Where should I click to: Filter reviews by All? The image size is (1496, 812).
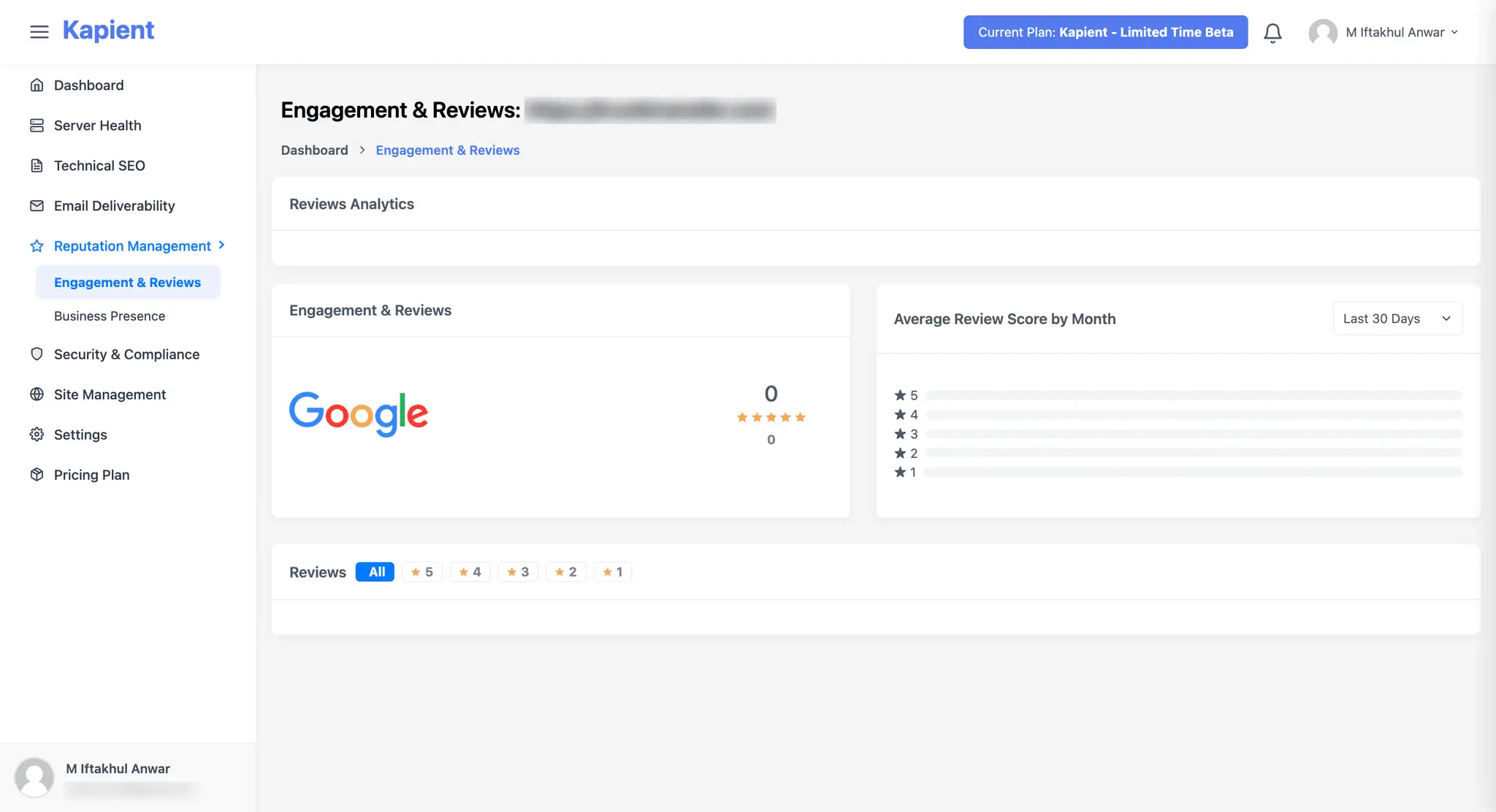pyautogui.click(x=375, y=572)
